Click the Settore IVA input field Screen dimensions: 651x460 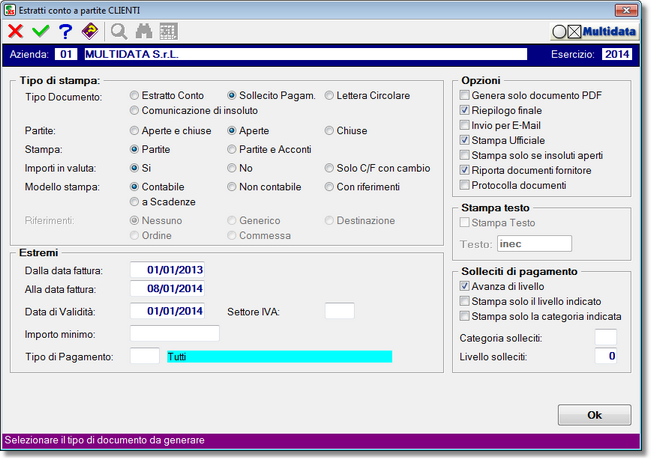click(340, 311)
